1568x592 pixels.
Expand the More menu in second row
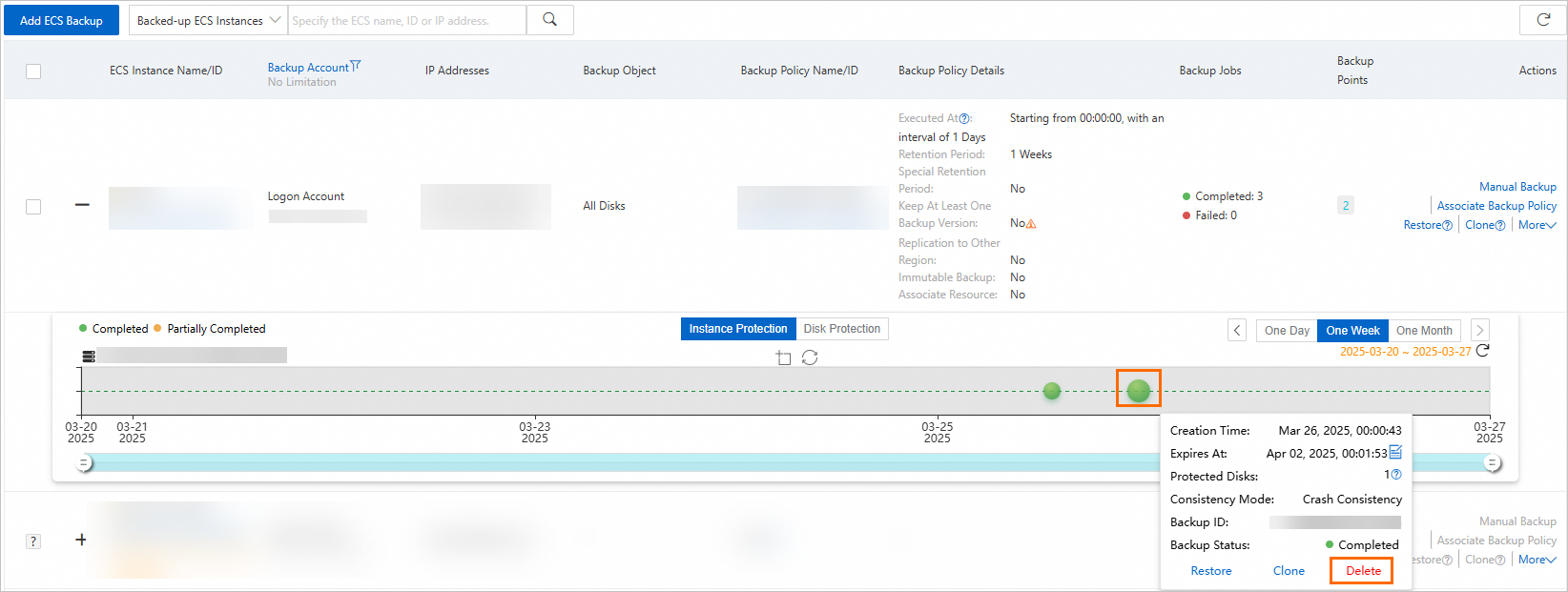click(x=1537, y=560)
